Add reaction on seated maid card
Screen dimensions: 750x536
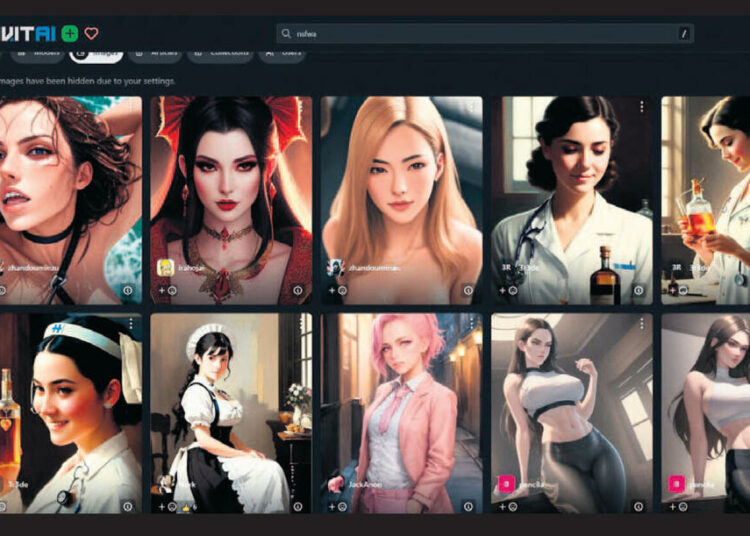click(x=167, y=506)
